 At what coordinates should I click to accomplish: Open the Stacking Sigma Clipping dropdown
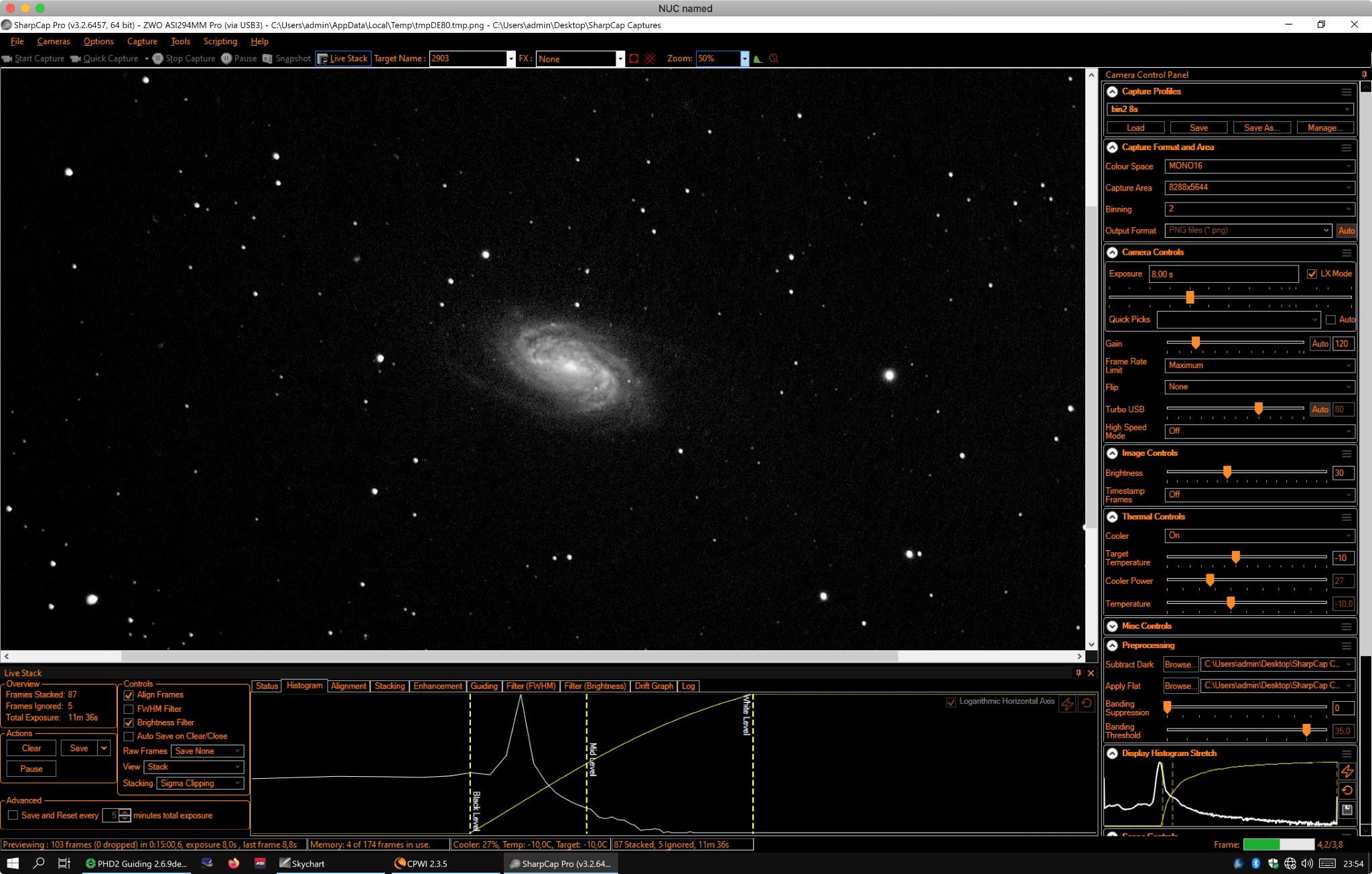click(x=200, y=784)
